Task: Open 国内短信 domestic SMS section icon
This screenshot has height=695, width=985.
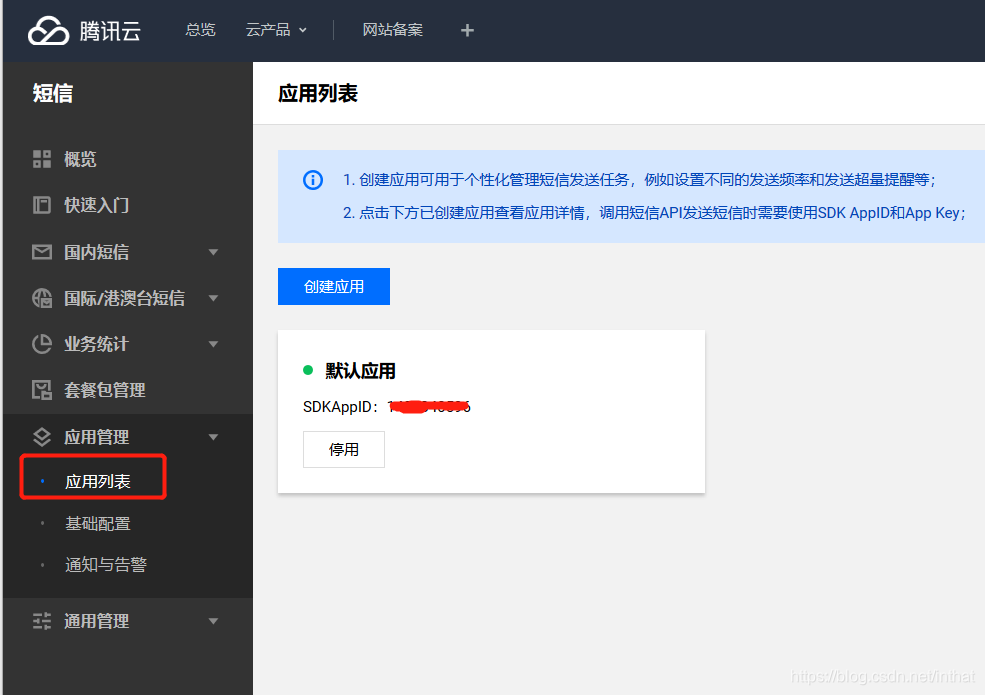Action: click(x=42, y=251)
